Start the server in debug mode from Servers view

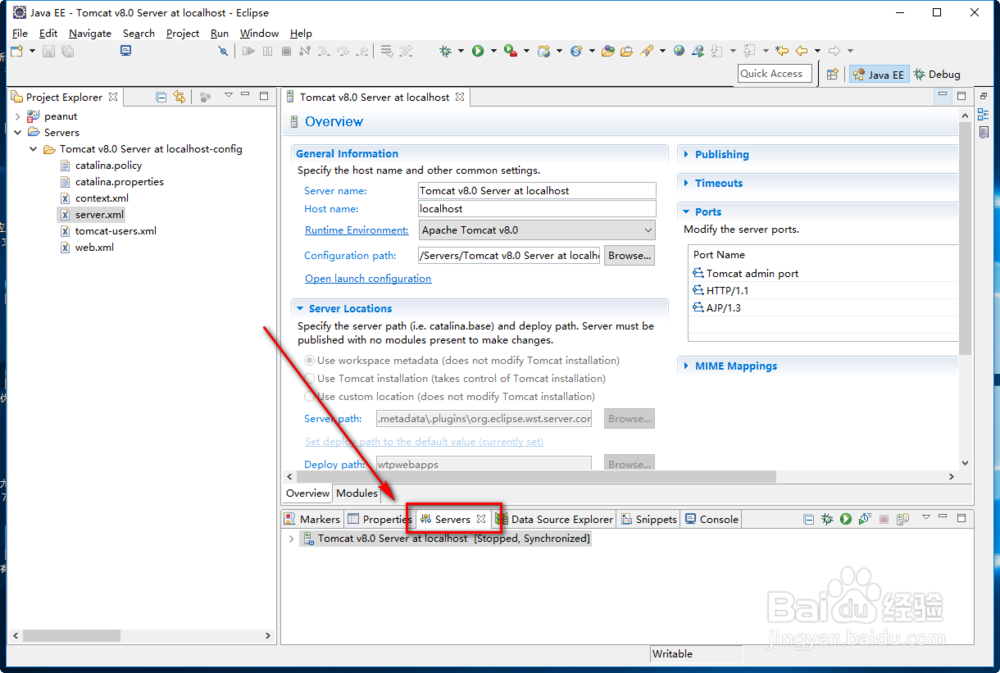tap(827, 519)
